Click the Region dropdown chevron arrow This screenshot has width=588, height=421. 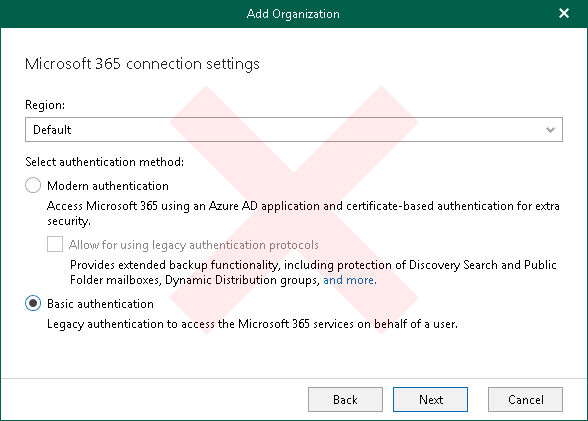tap(550, 130)
